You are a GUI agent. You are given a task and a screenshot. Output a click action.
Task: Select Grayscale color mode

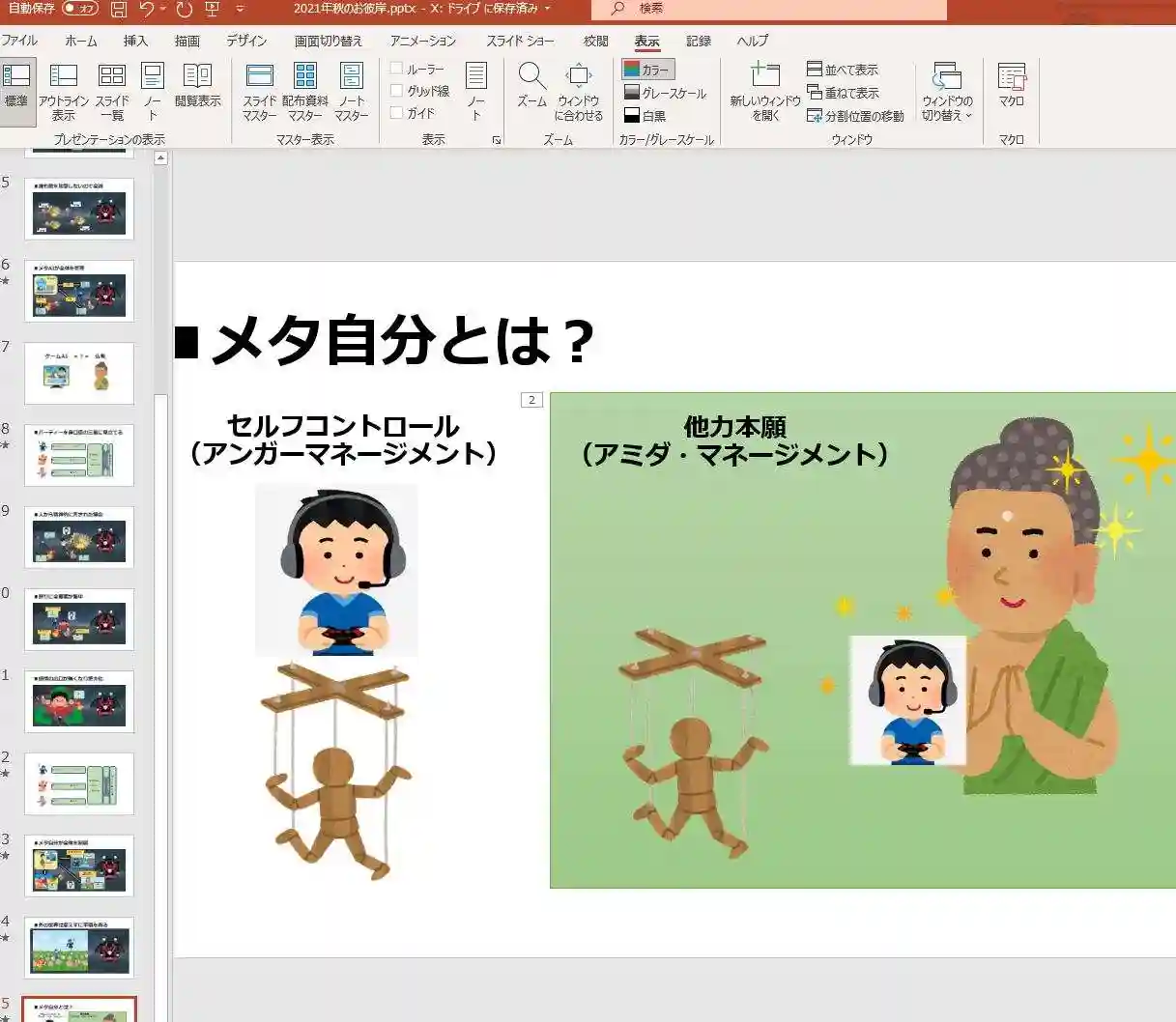click(666, 93)
